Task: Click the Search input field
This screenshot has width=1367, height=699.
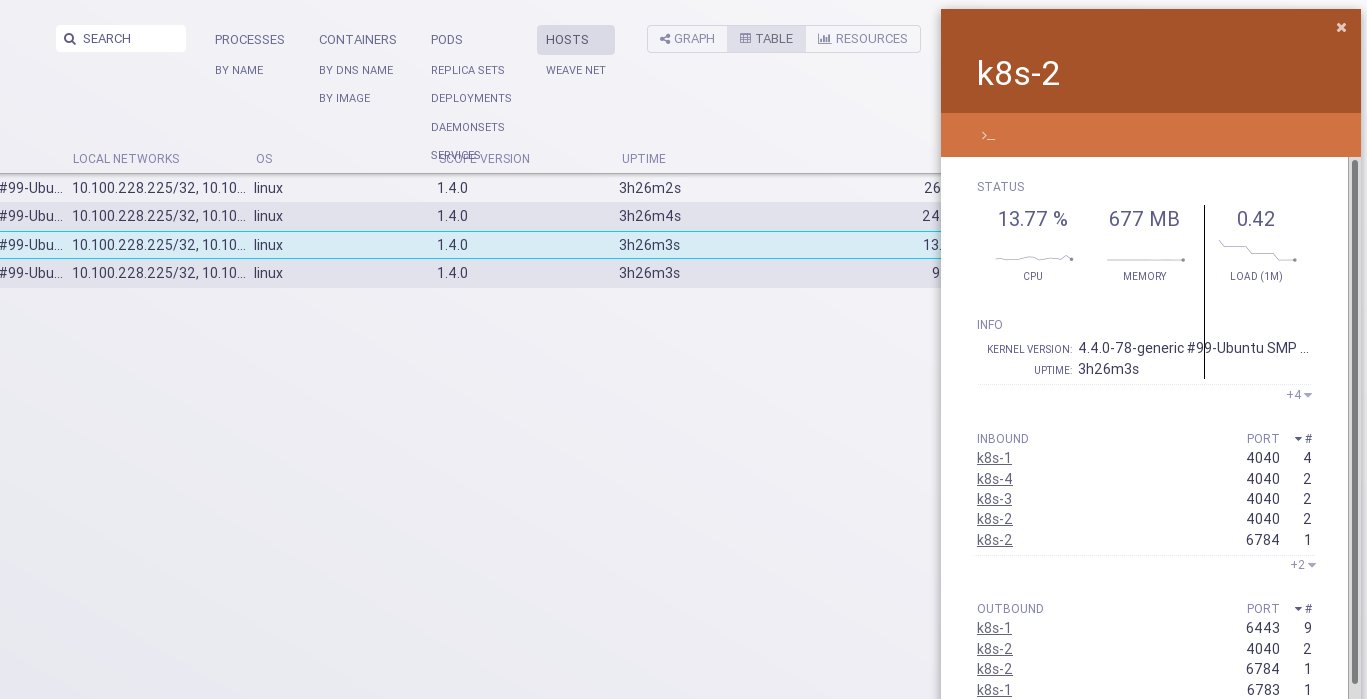Action: click(x=121, y=39)
